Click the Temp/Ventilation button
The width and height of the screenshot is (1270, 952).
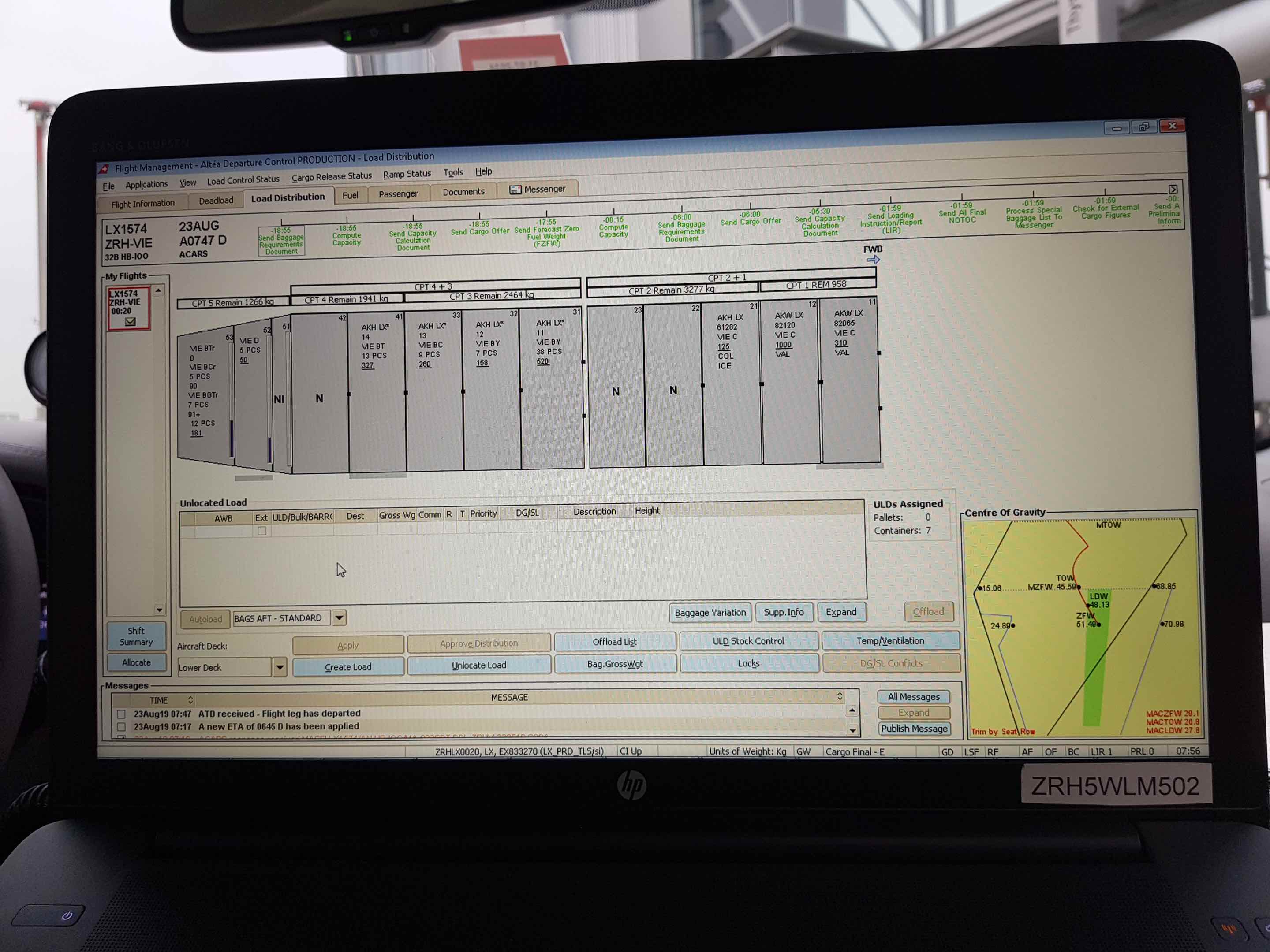(x=890, y=640)
